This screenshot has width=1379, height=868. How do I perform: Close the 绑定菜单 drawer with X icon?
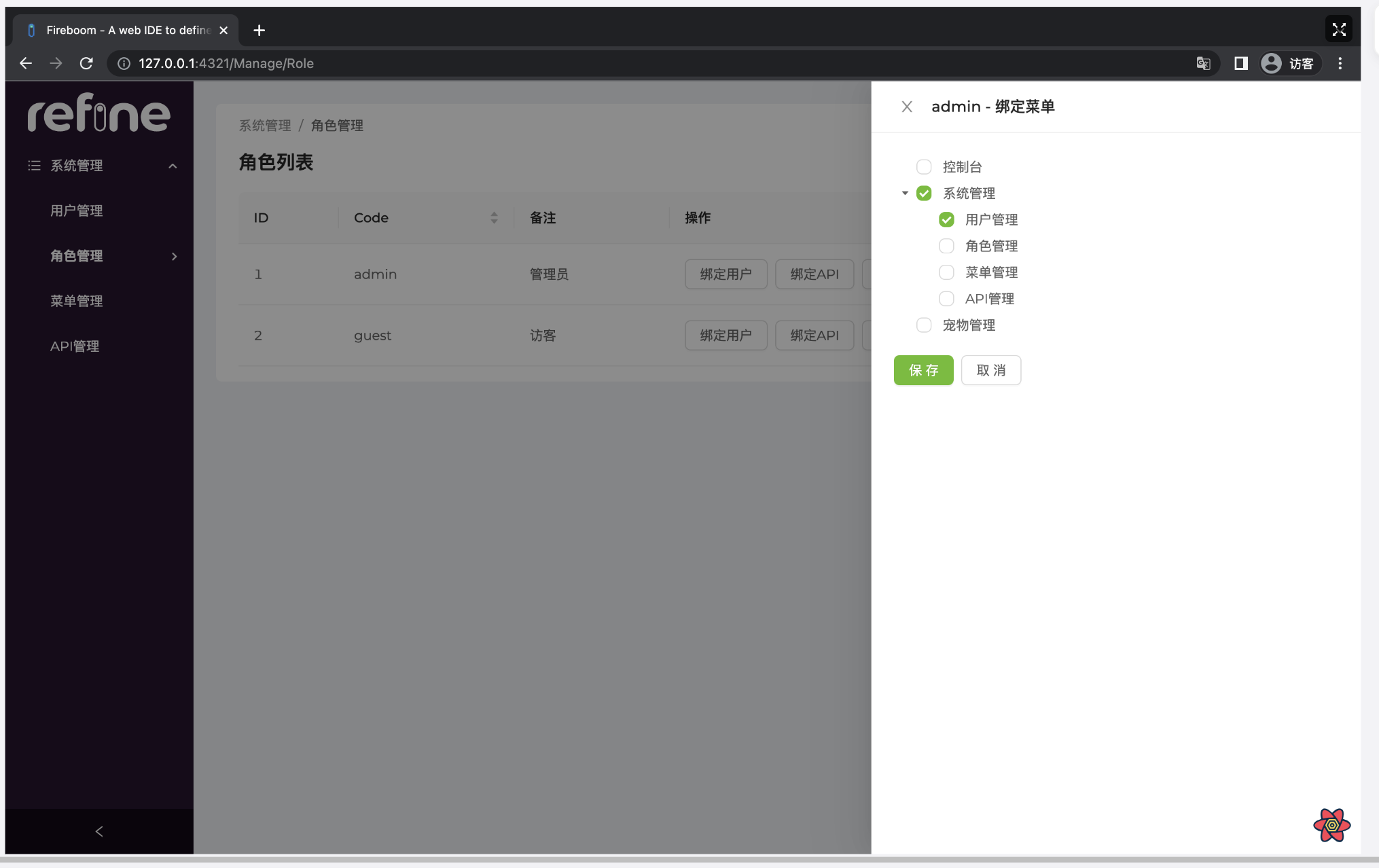click(x=906, y=107)
